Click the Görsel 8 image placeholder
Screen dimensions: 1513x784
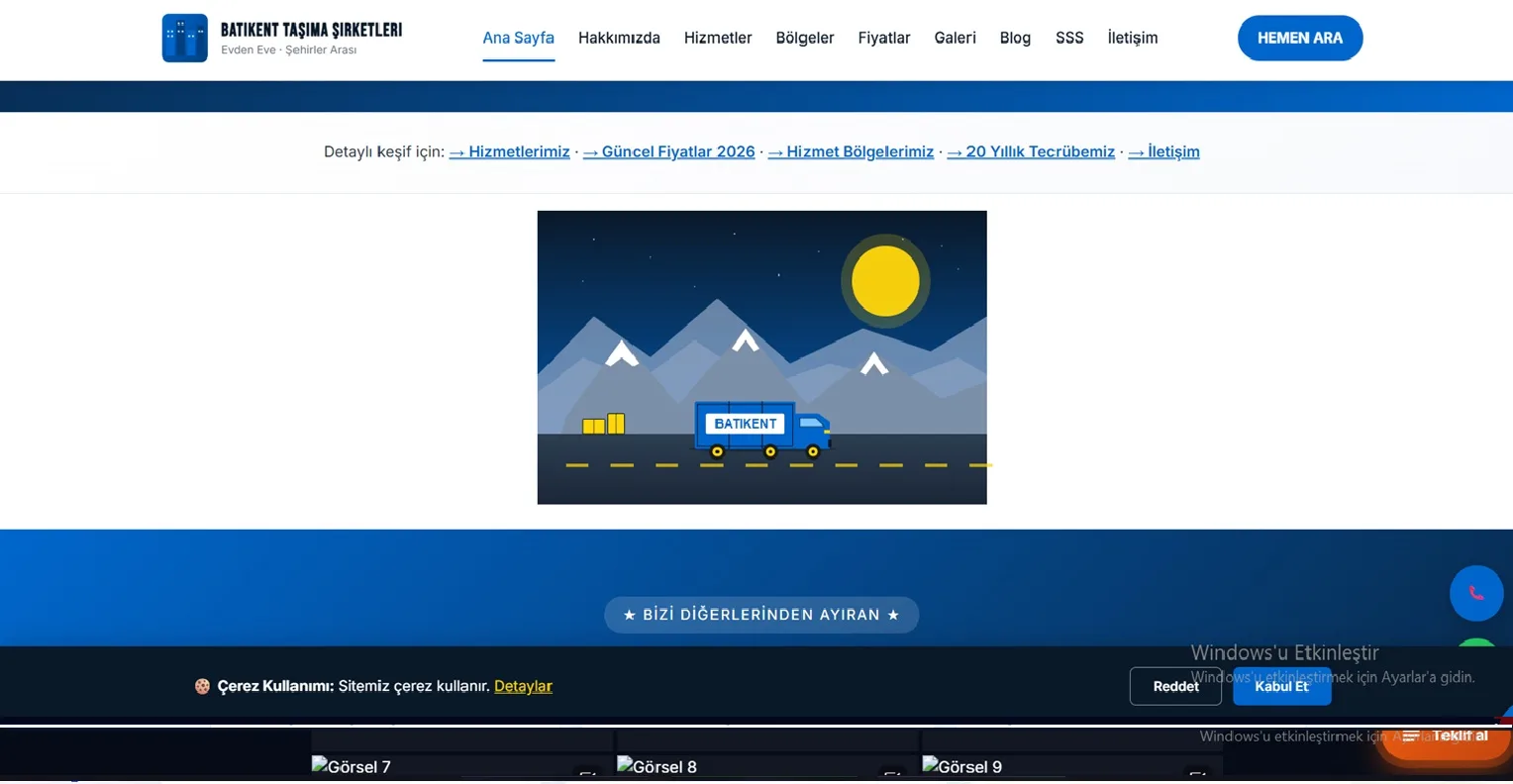(657, 766)
